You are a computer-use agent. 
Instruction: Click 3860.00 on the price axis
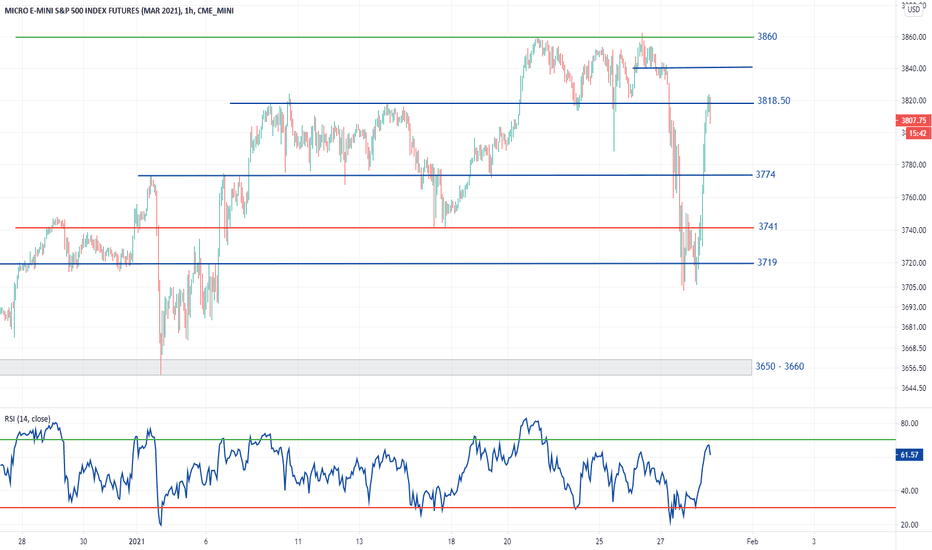[x=914, y=37]
